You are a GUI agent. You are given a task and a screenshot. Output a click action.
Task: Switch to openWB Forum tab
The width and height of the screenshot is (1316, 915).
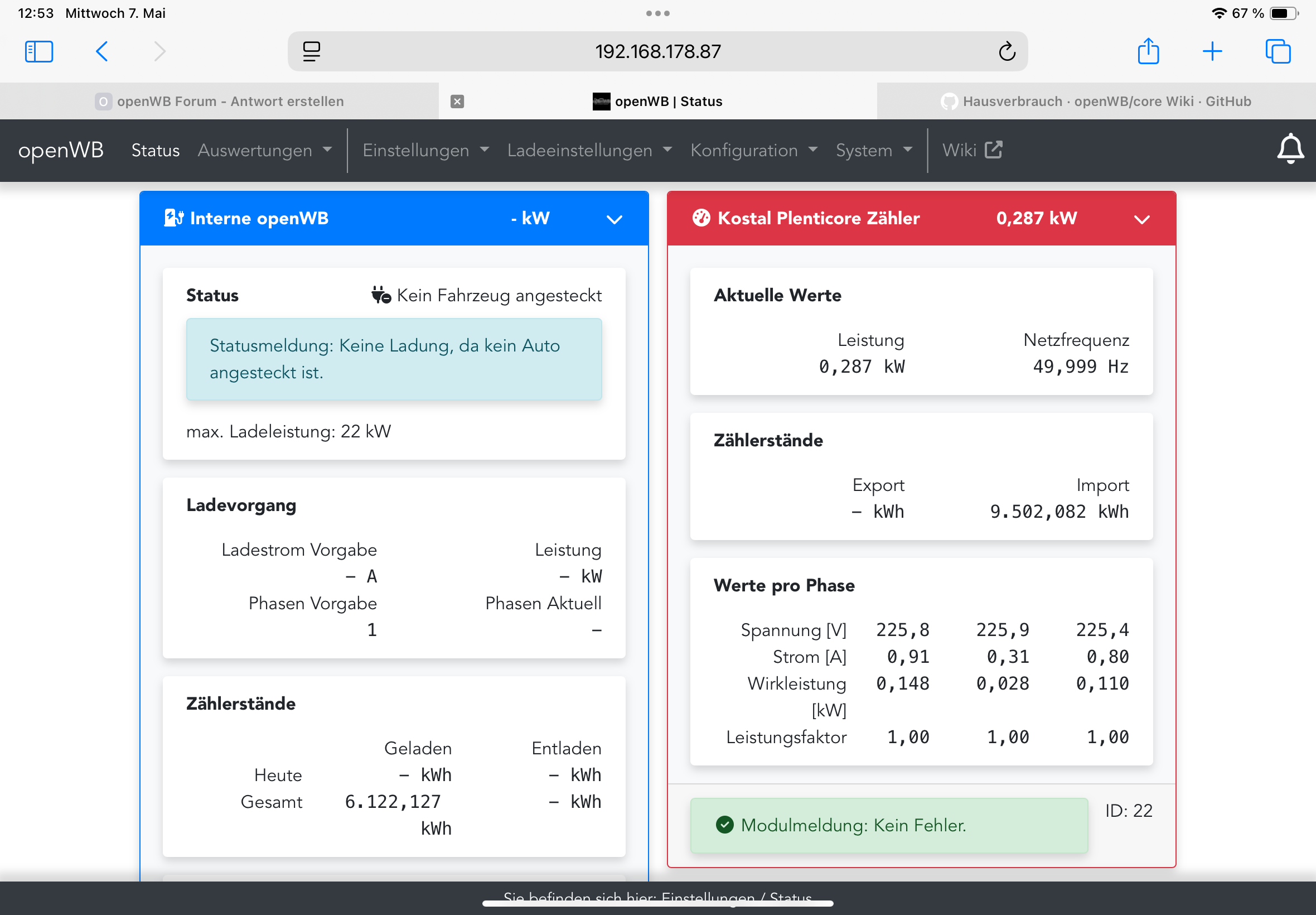[x=220, y=102]
